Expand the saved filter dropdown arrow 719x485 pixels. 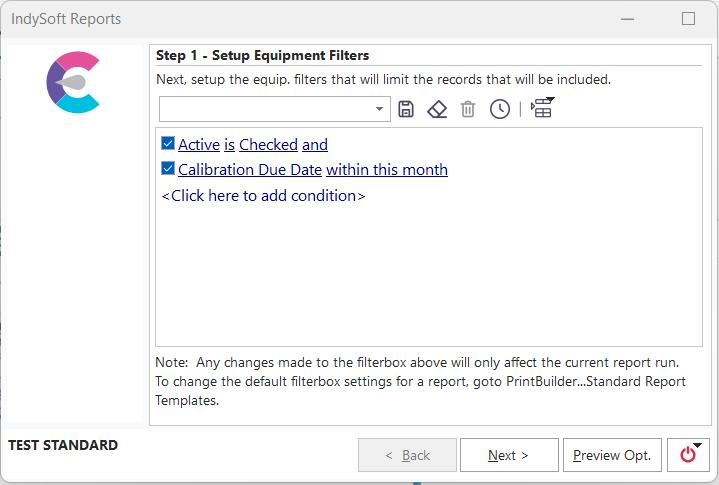click(380, 109)
